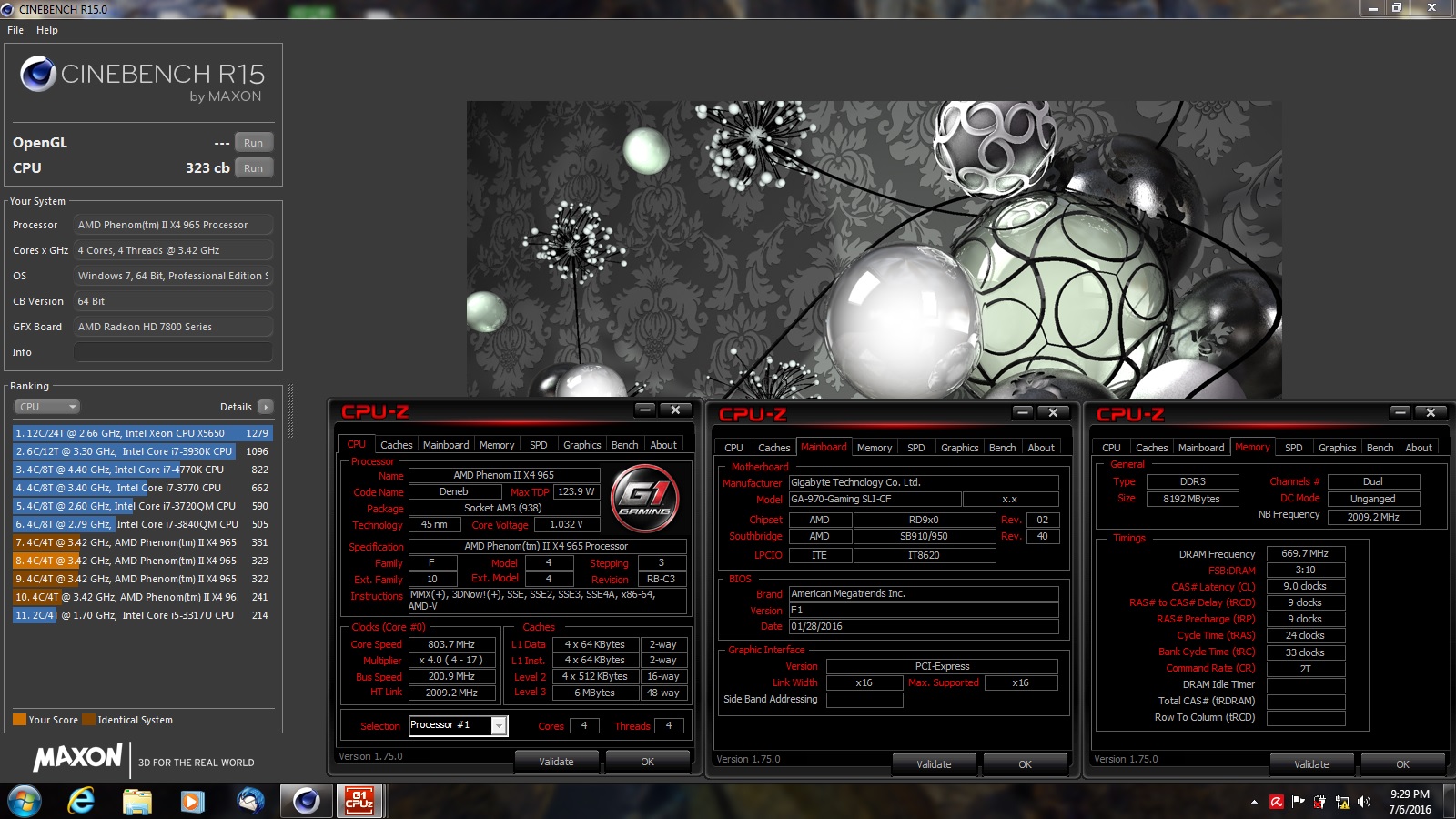Select ranking row Core i7-4770K
The image size is (1456, 819).
[x=142, y=470]
